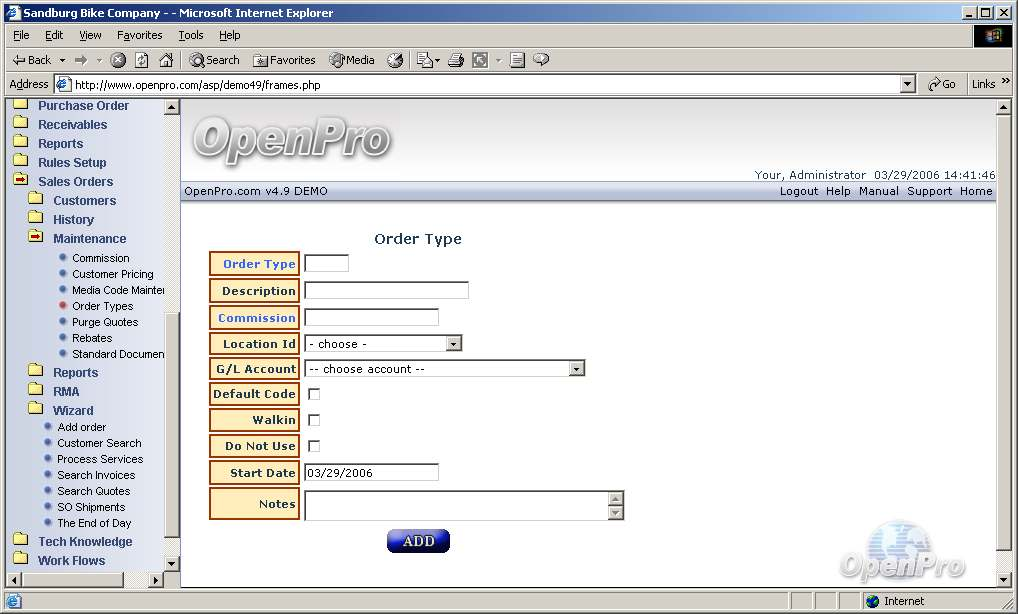The width and height of the screenshot is (1018, 614).
Task: Tick the Walkin checkbox
Action: [x=314, y=420]
